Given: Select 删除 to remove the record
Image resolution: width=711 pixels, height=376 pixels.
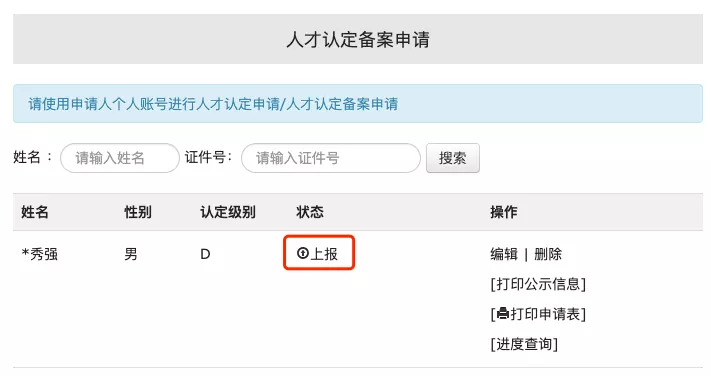Looking at the screenshot, I should click(x=548, y=254).
